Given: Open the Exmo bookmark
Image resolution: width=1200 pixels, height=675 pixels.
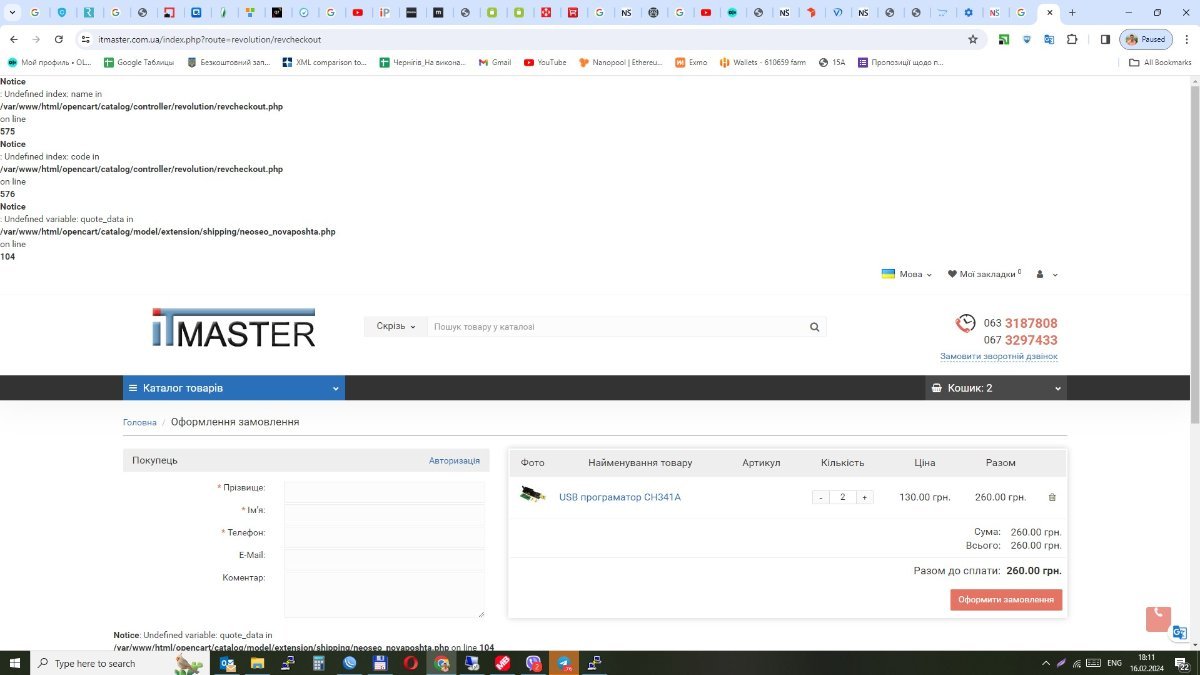Looking at the screenshot, I should coord(691,62).
